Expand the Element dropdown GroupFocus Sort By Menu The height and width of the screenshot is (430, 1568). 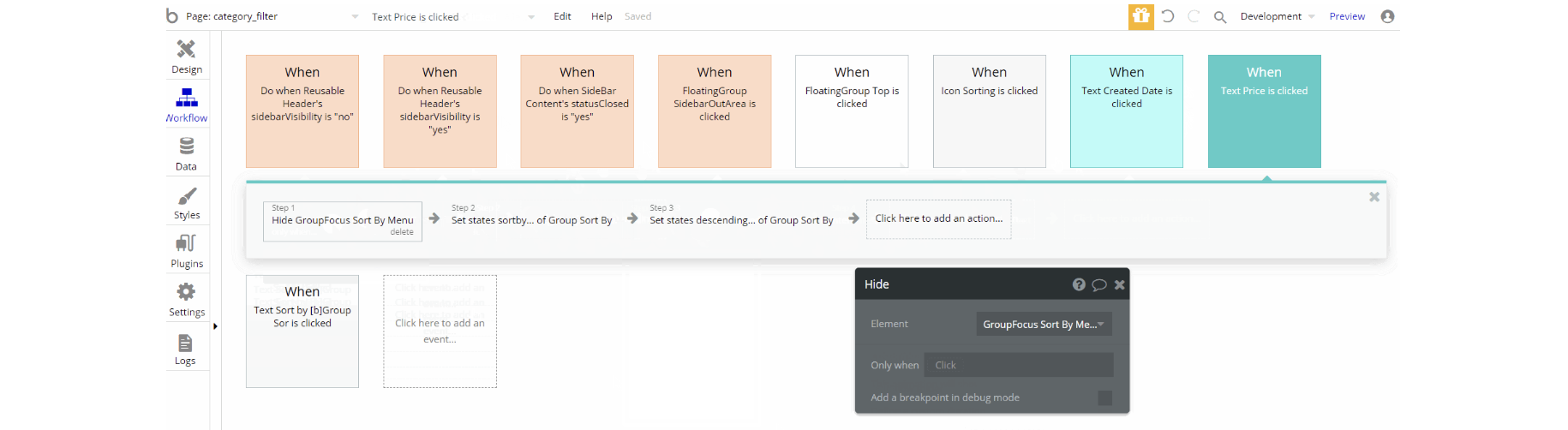[x=1044, y=324]
